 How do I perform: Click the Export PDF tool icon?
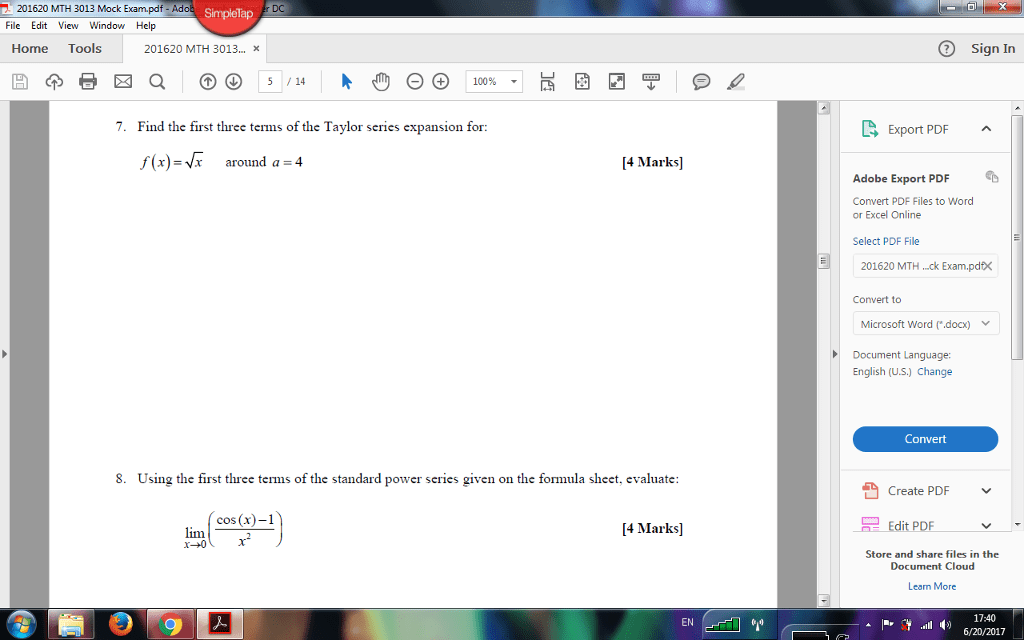870,129
